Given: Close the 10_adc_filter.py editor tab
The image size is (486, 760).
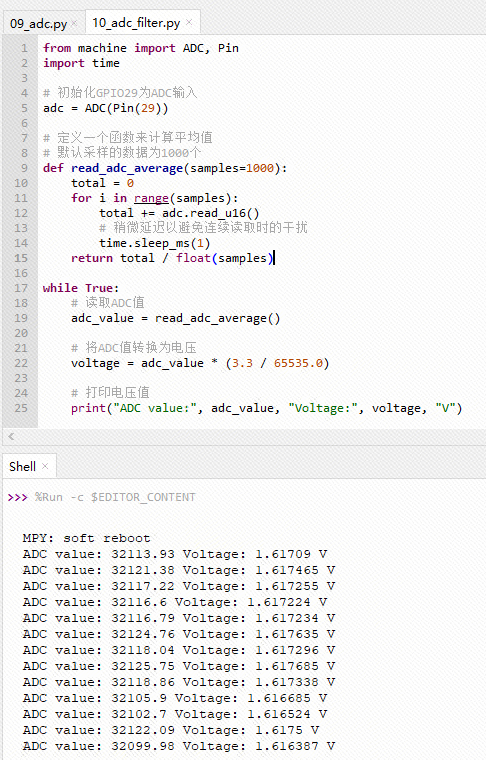Looking at the screenshot, I should 189,22.
